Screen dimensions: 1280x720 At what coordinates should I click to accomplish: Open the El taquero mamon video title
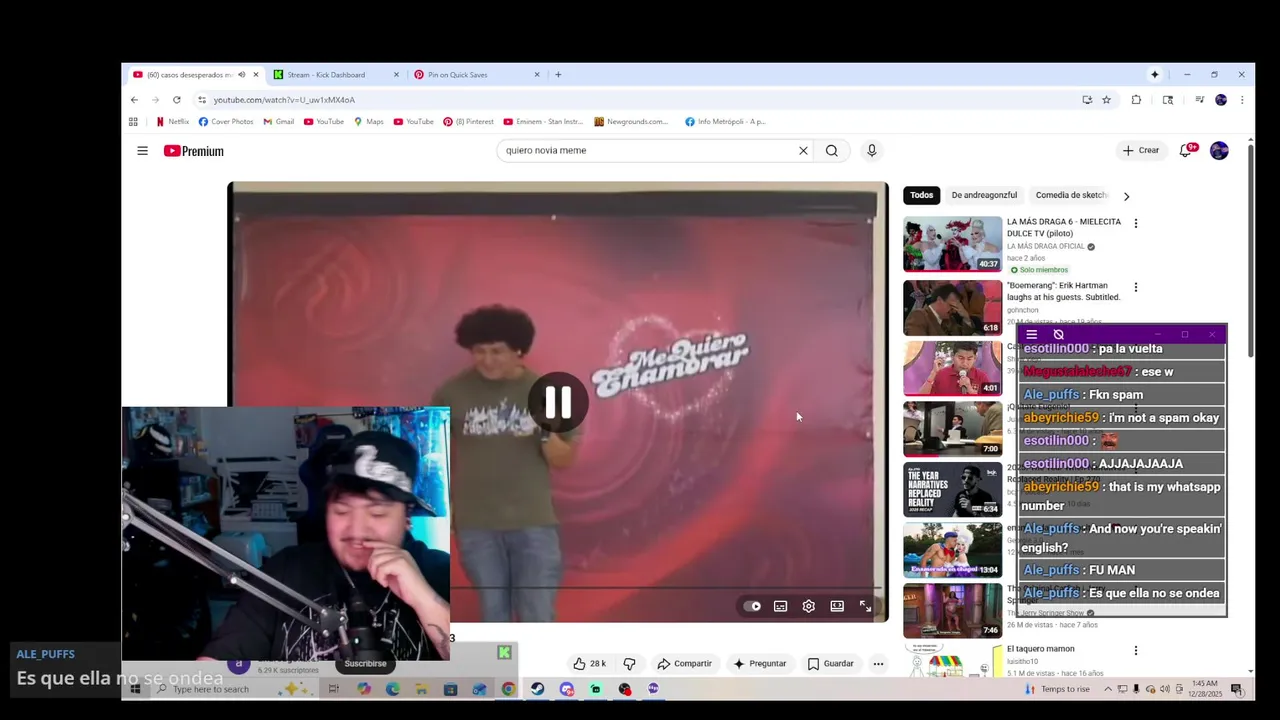[1040, 650]
